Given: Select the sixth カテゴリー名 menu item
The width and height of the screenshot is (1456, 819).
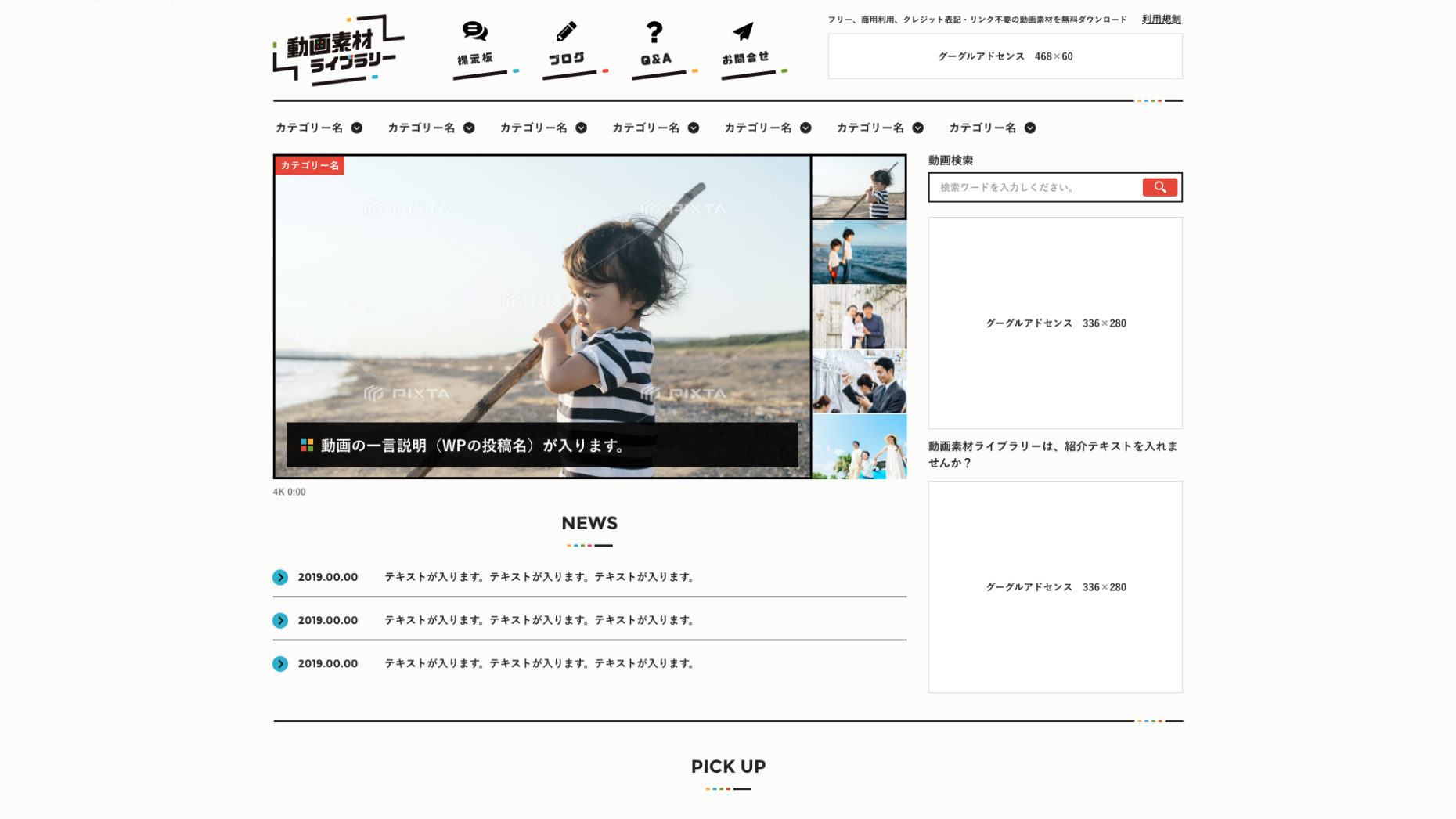Looking at the screenshot, I should point(870,128).
